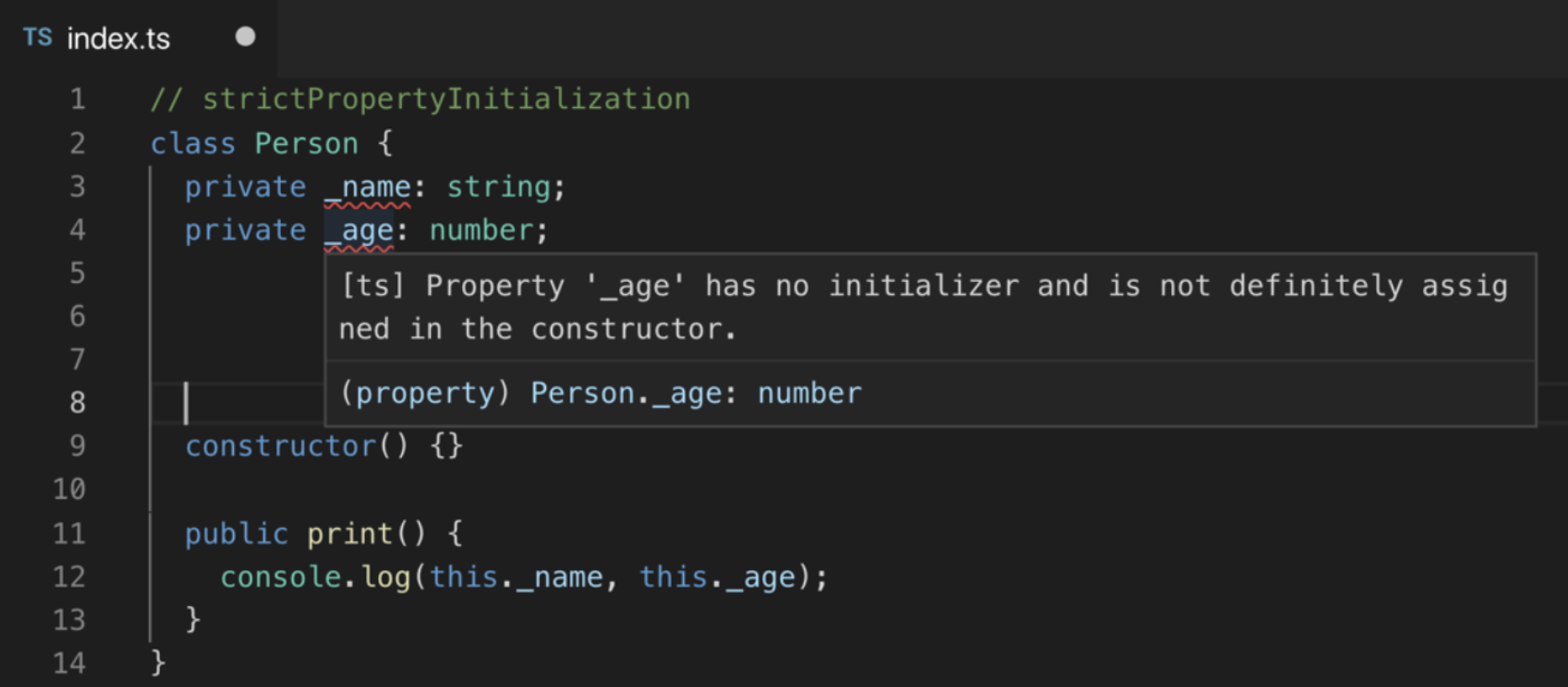
Task: Click line number 14 in the gutter
Action: (x=69, y=663)
